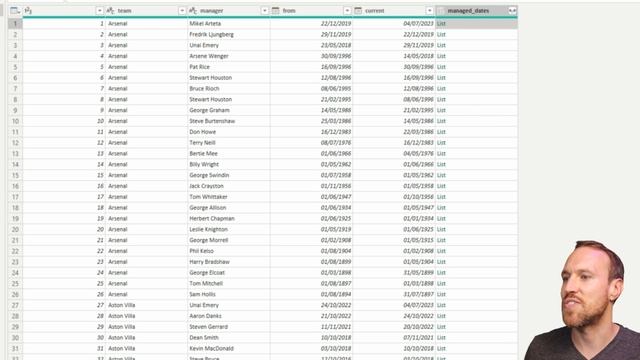This screenshot has height=360, width=640.
Task: Select row number 5 header
Action: [15, 67]
